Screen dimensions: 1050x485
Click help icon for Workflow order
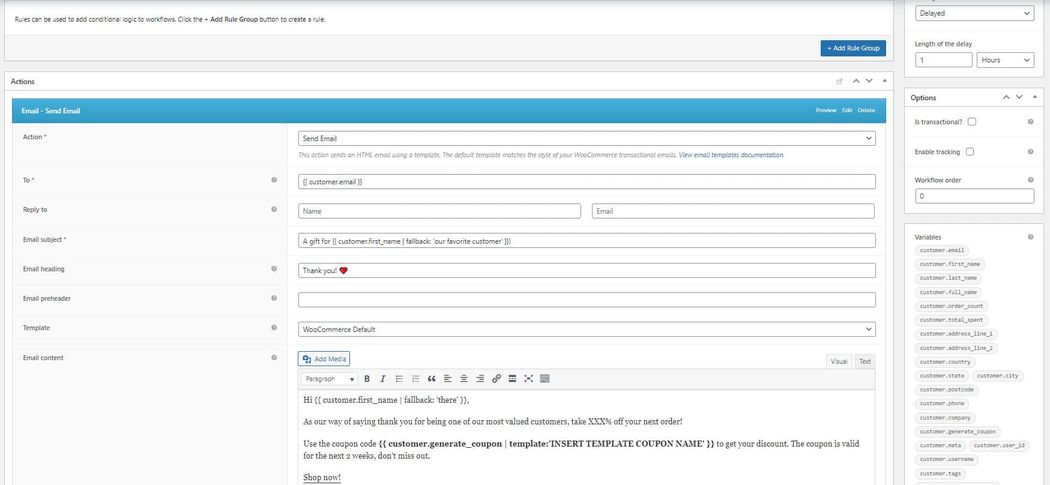(1031, 180)
